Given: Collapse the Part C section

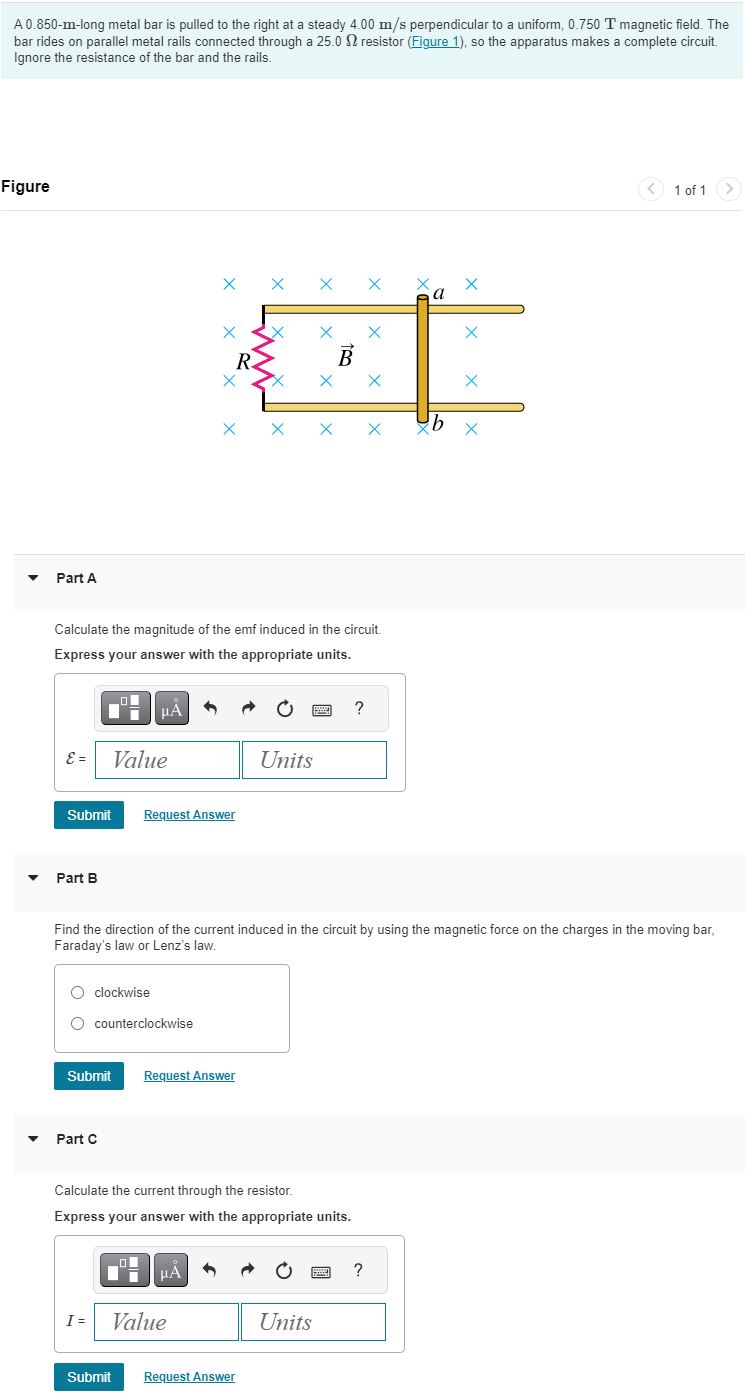Looking at the screenshot, I should point(35,1139).
